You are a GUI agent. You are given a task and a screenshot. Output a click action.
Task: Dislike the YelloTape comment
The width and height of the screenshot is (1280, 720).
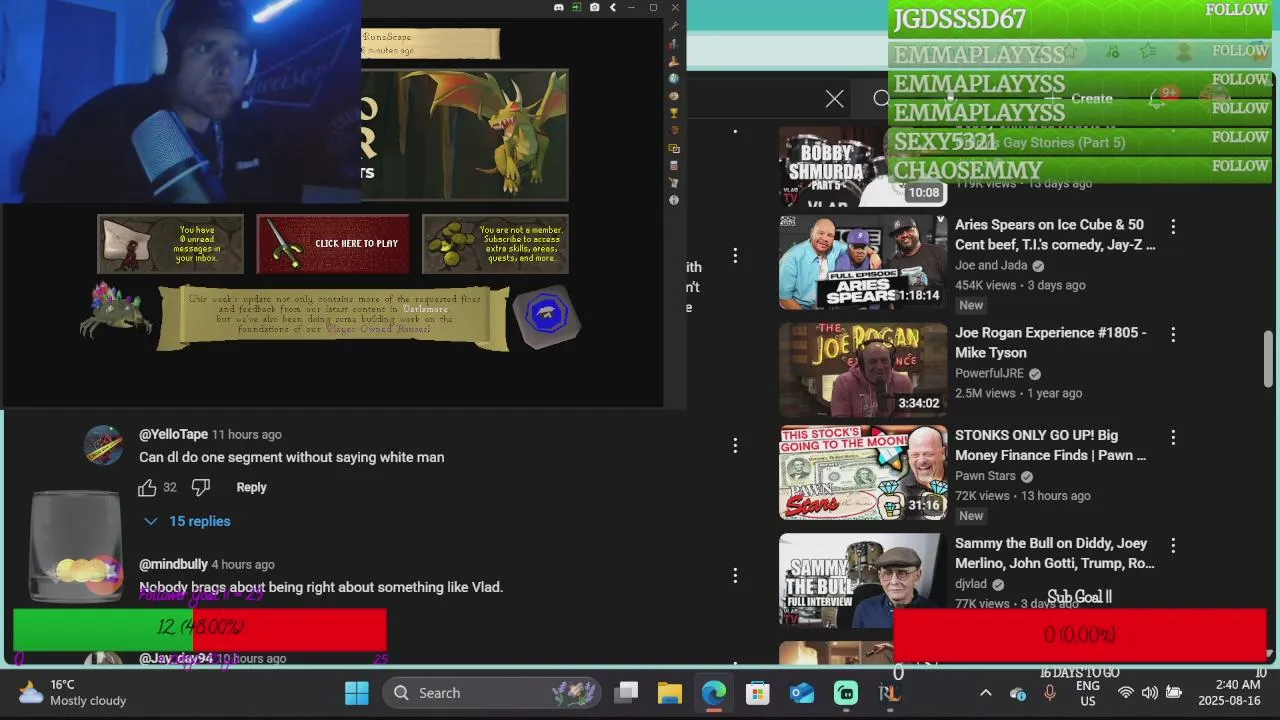pyautogui.click(x=201, y=488)
